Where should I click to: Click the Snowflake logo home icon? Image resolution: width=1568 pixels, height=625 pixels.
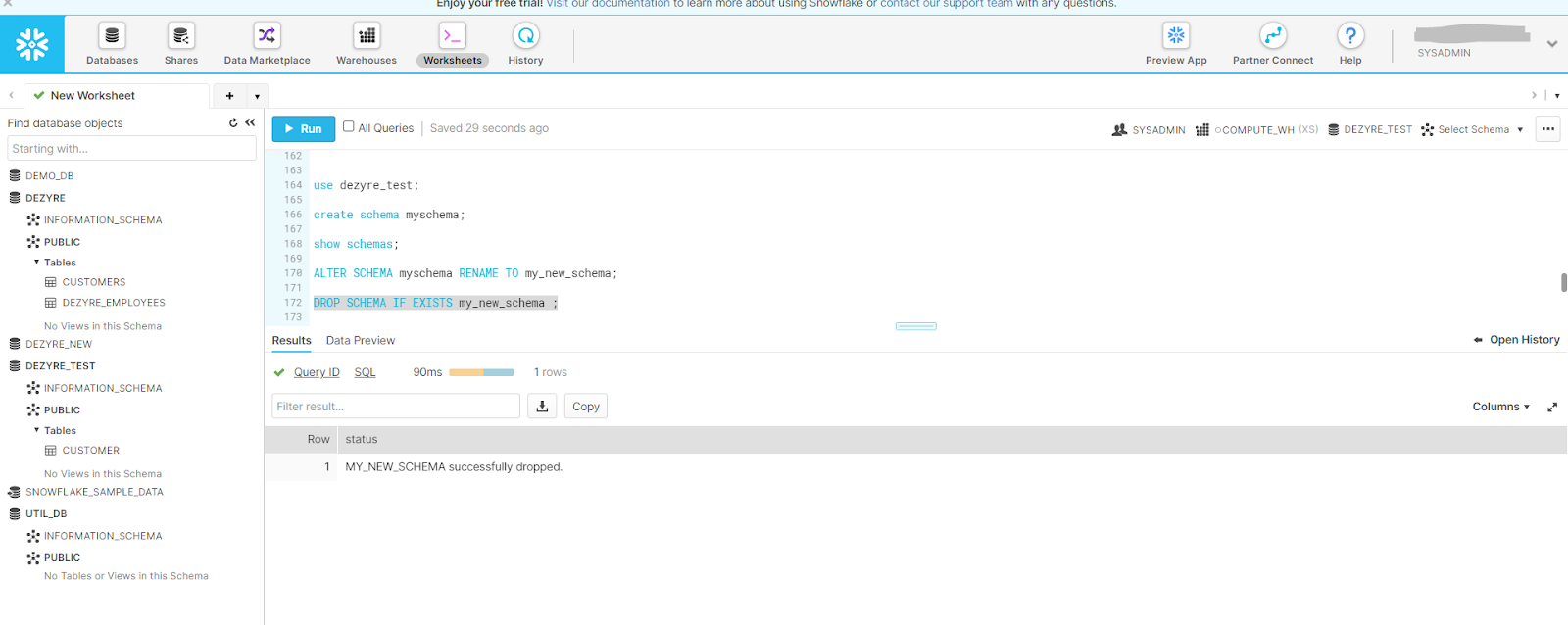[x=32, y=44]
